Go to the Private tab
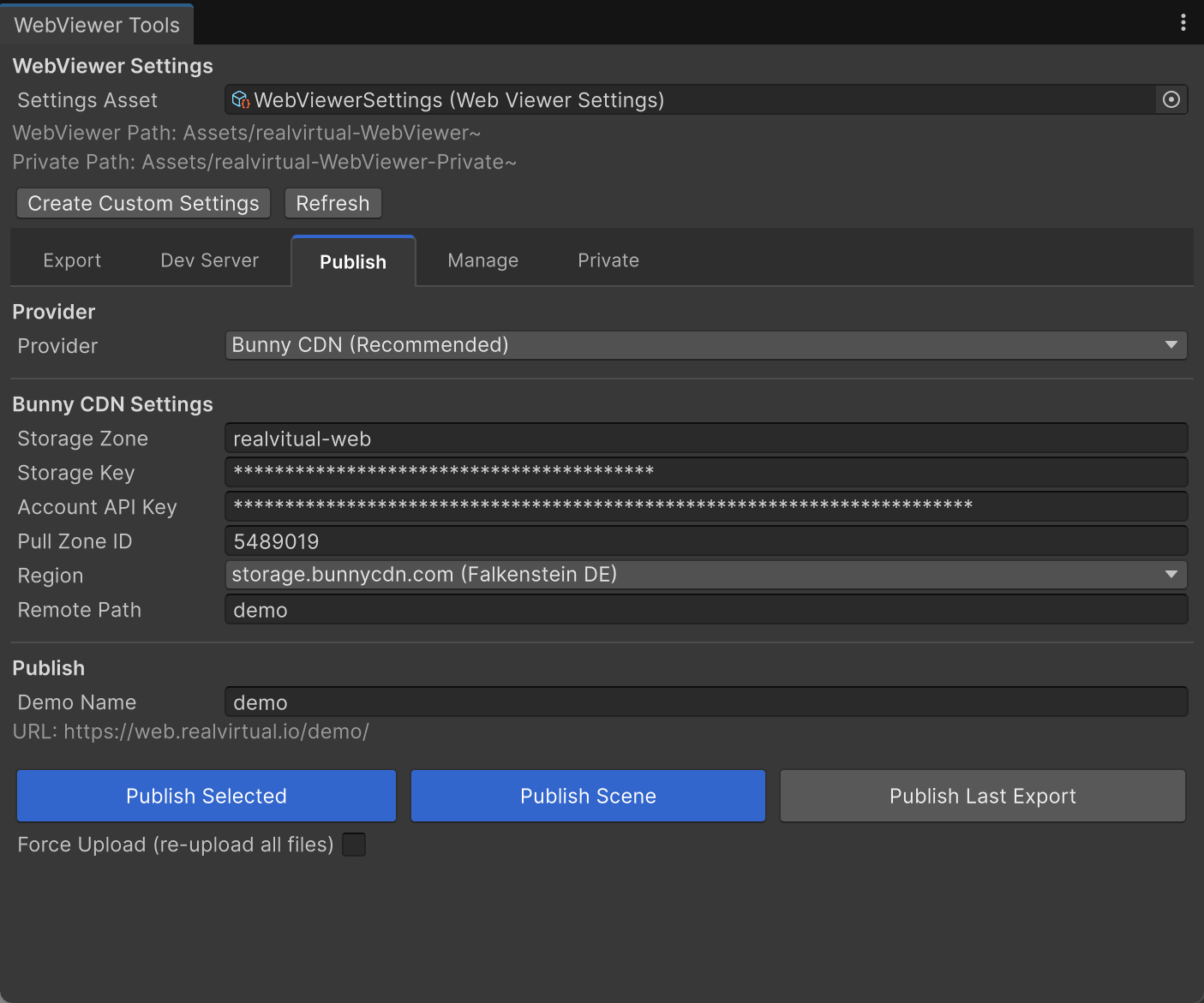 608,260
